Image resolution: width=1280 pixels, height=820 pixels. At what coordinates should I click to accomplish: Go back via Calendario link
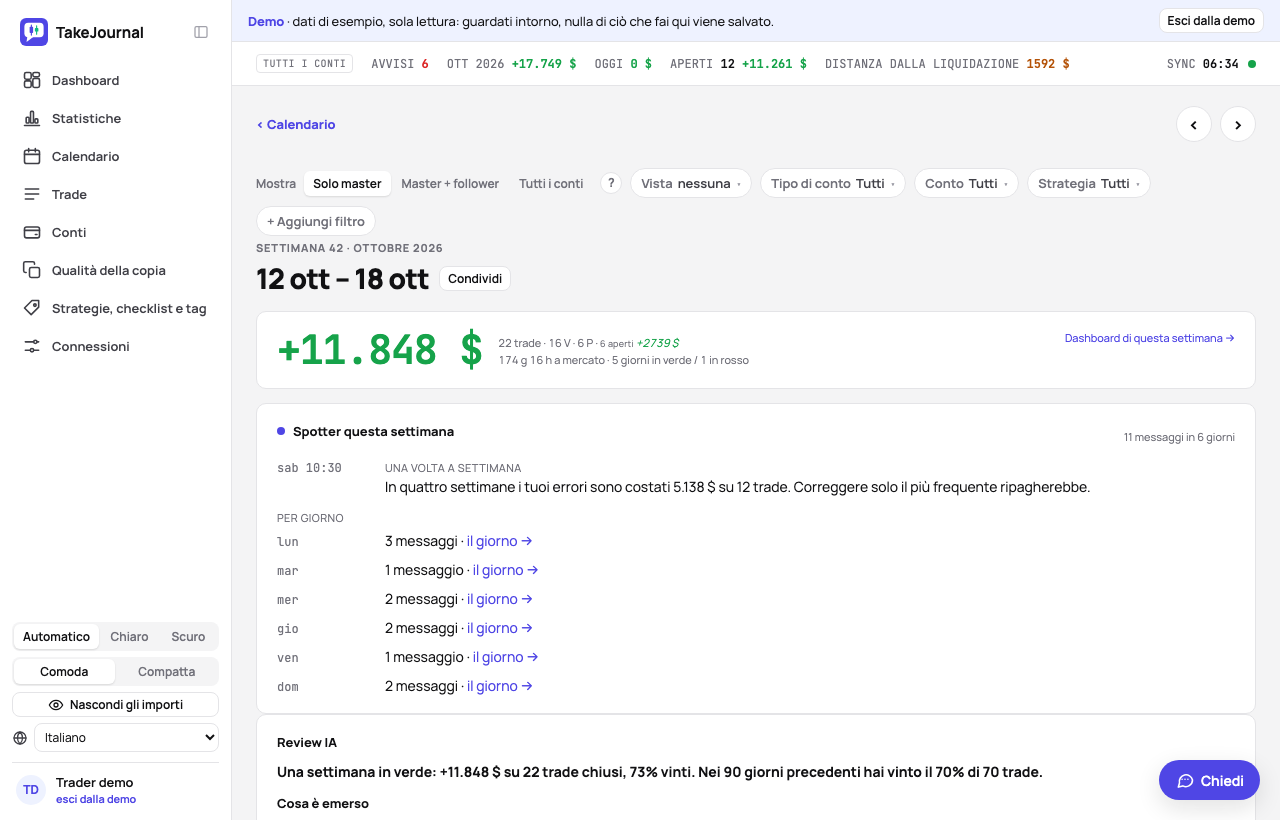296,125
